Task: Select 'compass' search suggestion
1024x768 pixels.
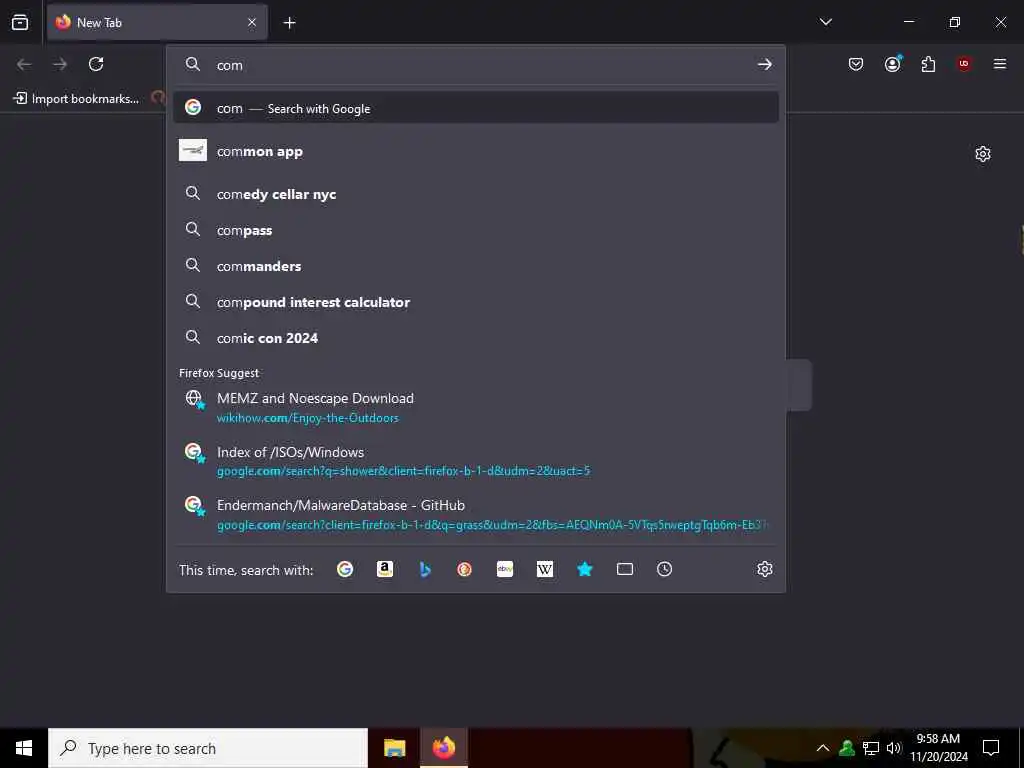Action: [475, 230]
